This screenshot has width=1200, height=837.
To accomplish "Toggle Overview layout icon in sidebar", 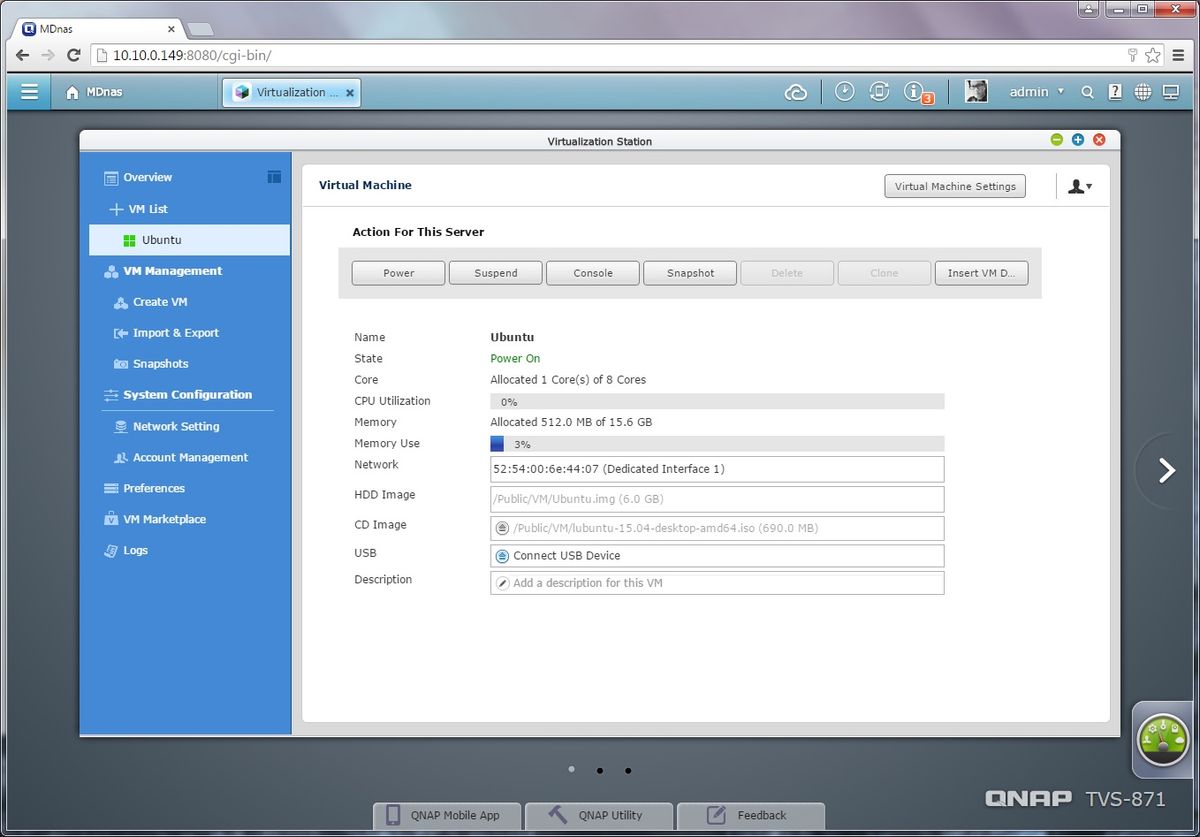I will [x=274, y=177].
